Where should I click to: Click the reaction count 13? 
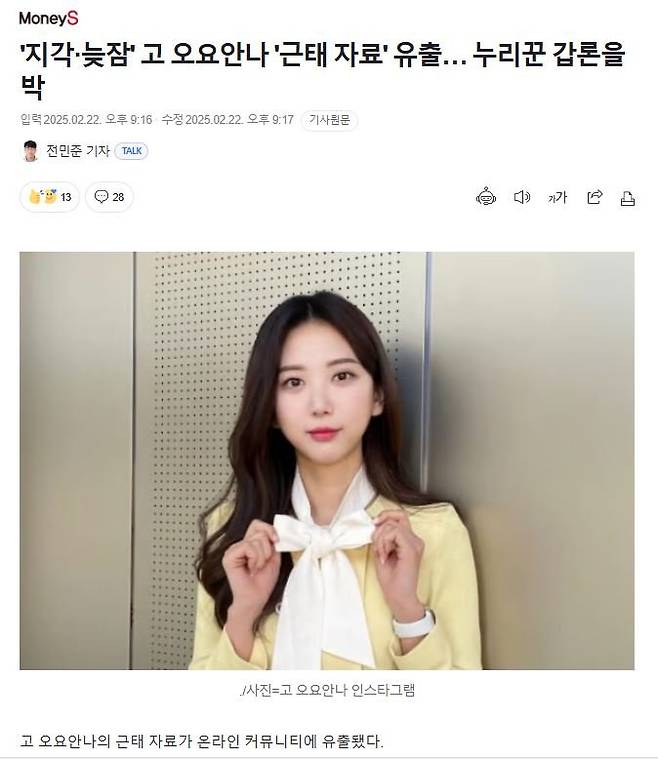66,197
